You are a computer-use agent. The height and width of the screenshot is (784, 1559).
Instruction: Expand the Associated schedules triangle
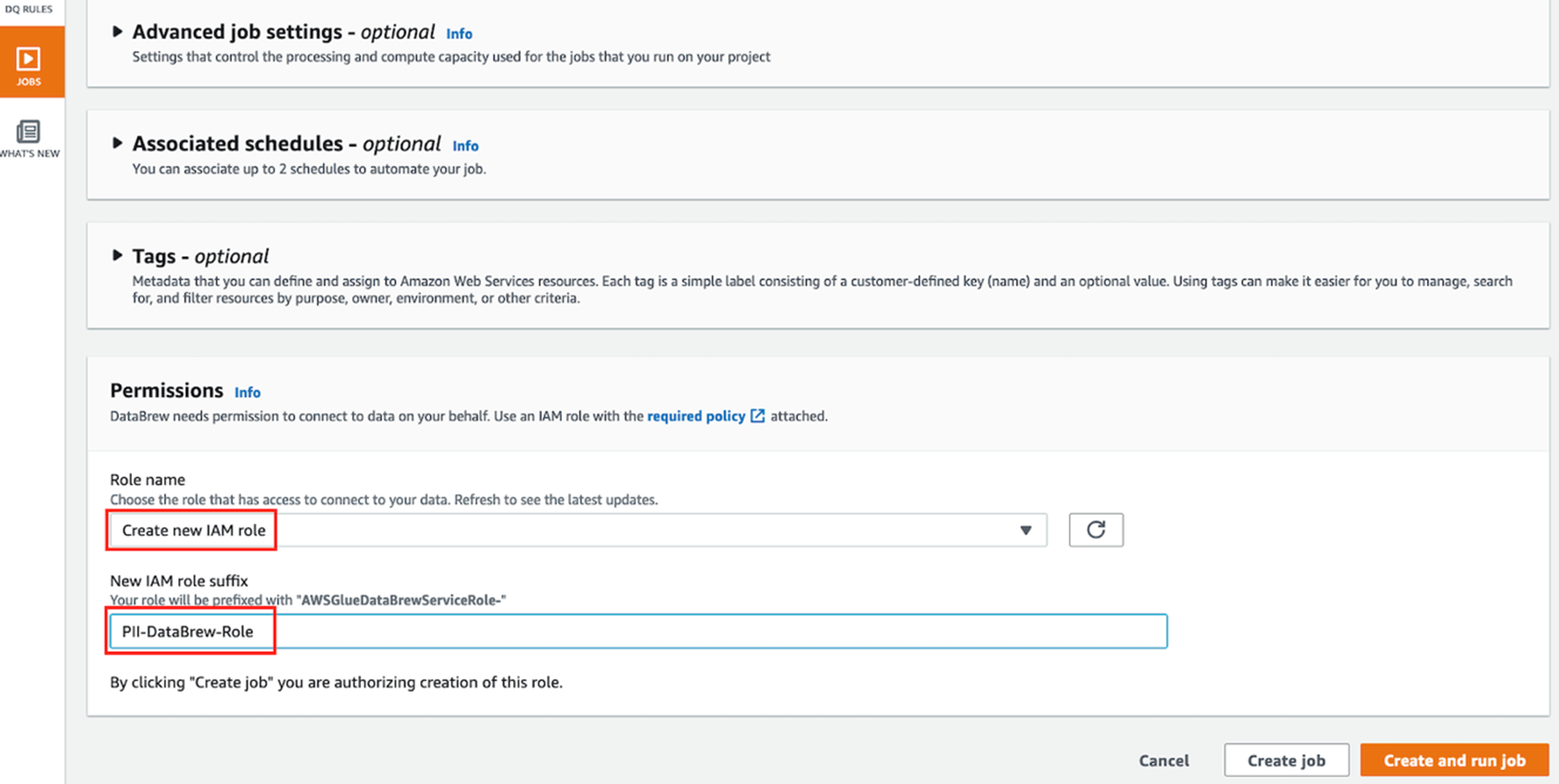coord(118,143)
